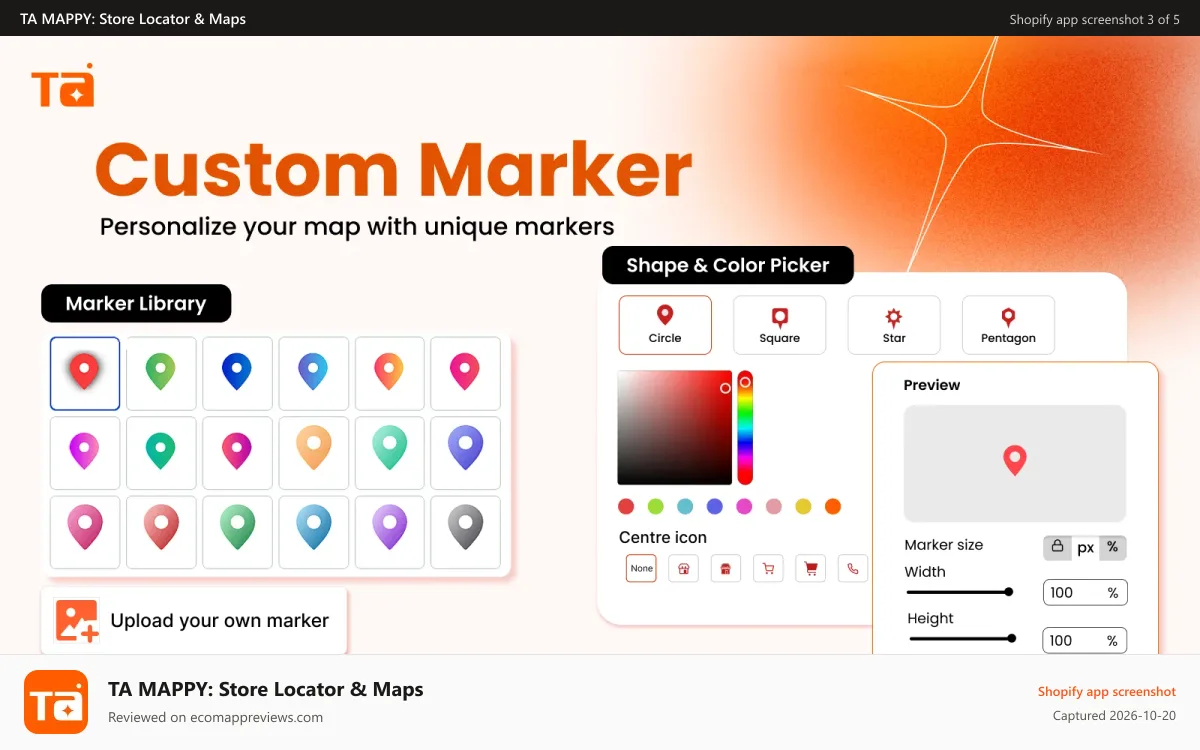Select the filled storefront centre icon

click(x=726, y=568)
